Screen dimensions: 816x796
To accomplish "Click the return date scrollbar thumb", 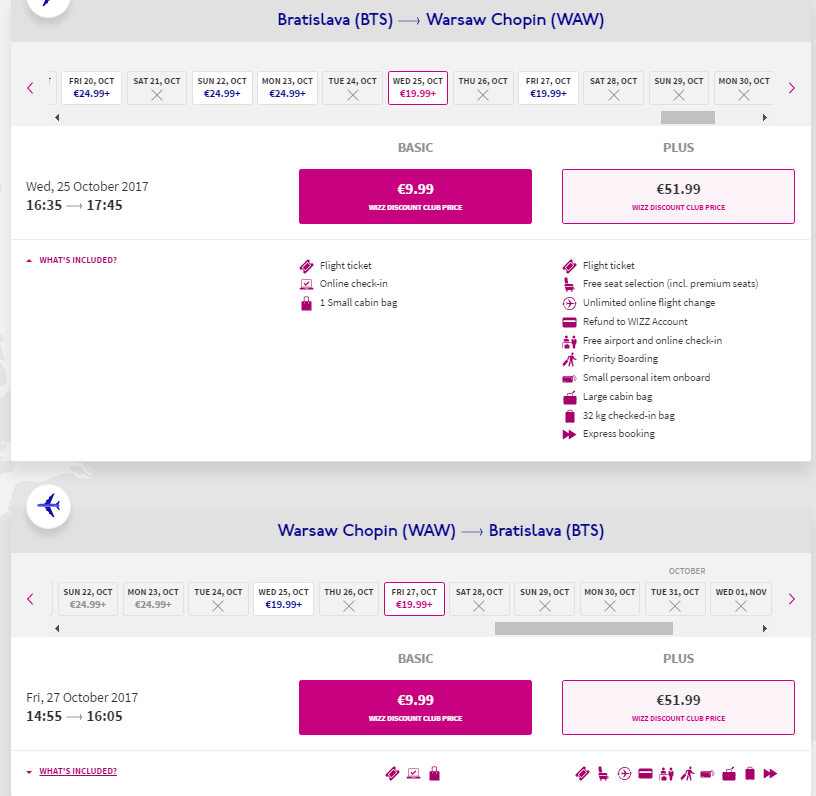I will click(x=583, y=628).
